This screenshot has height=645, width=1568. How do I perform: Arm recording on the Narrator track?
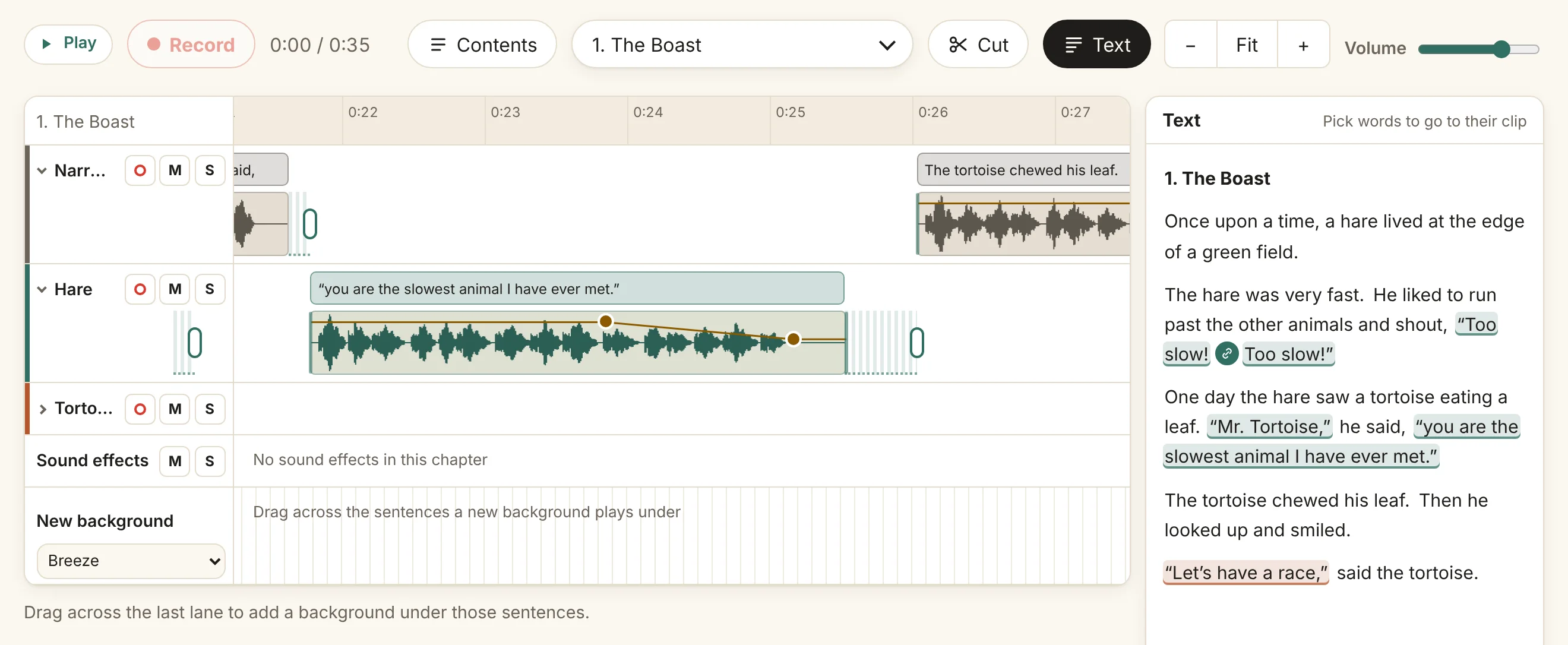click(x=140, y=170)
